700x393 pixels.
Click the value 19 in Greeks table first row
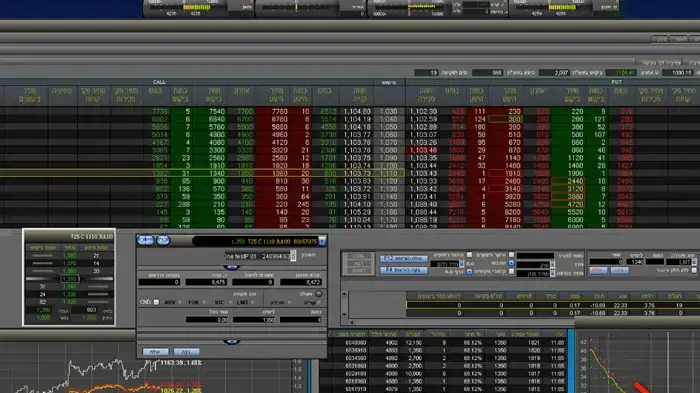pos(679,305)
